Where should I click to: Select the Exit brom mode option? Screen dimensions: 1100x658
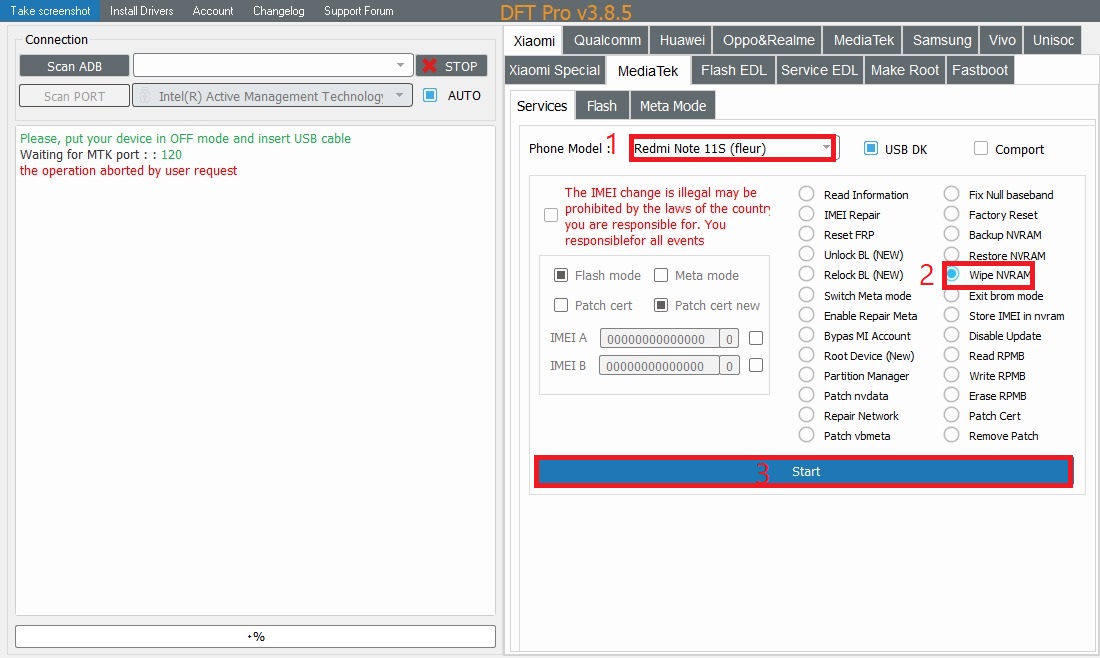click(x=951, y=295)
